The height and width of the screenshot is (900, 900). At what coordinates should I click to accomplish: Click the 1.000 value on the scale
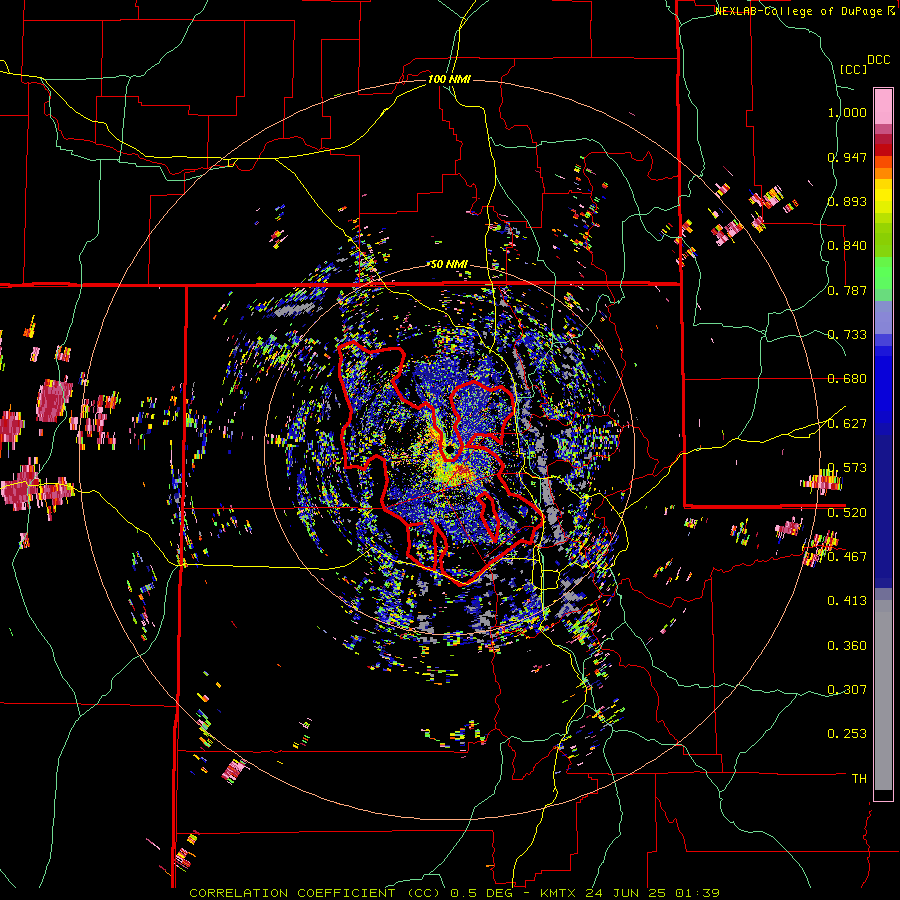(847, 112)
